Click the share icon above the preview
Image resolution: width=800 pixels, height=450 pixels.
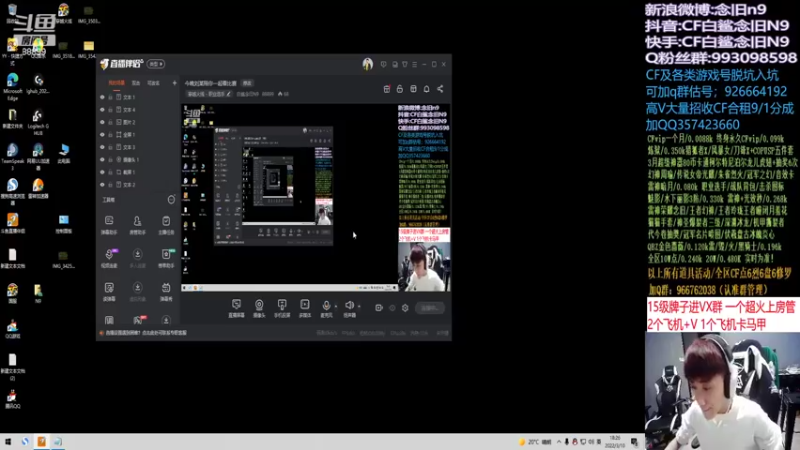pyautogui.click(x=440, y=89)
